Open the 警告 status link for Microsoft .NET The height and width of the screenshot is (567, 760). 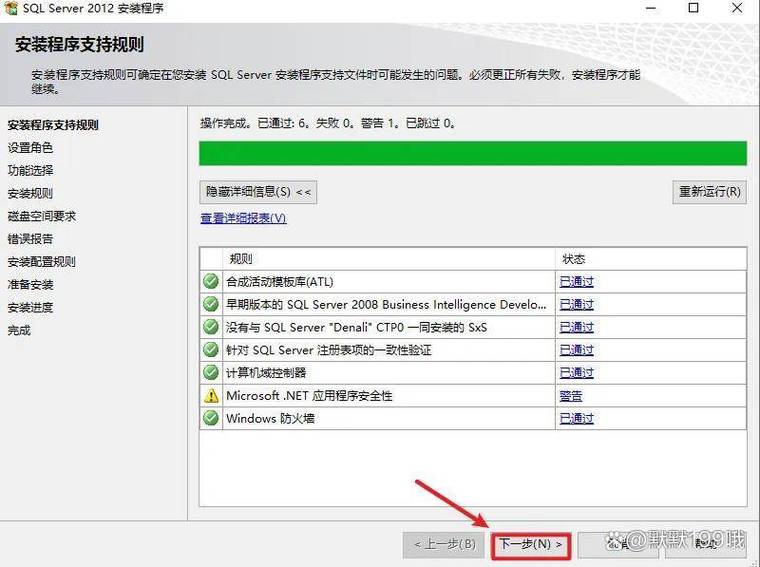tap(570, 396)
